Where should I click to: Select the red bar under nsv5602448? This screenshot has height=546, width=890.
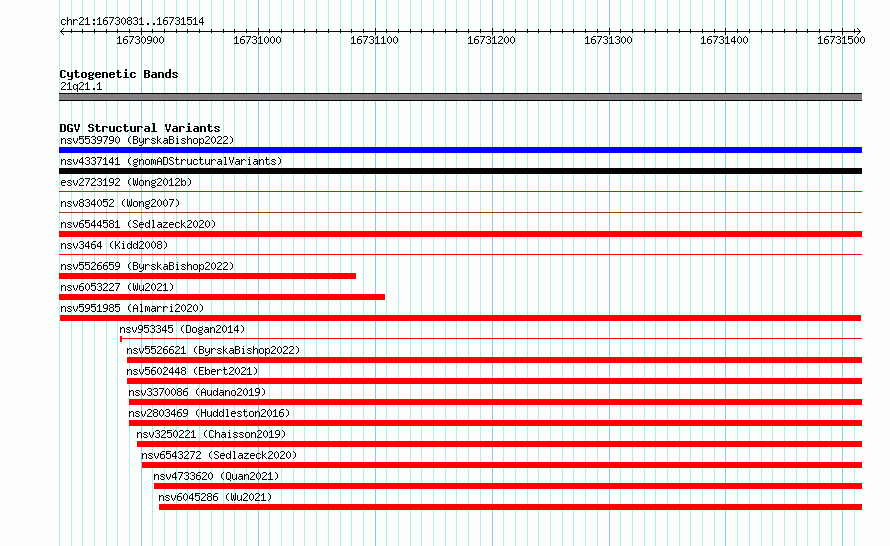494,381
